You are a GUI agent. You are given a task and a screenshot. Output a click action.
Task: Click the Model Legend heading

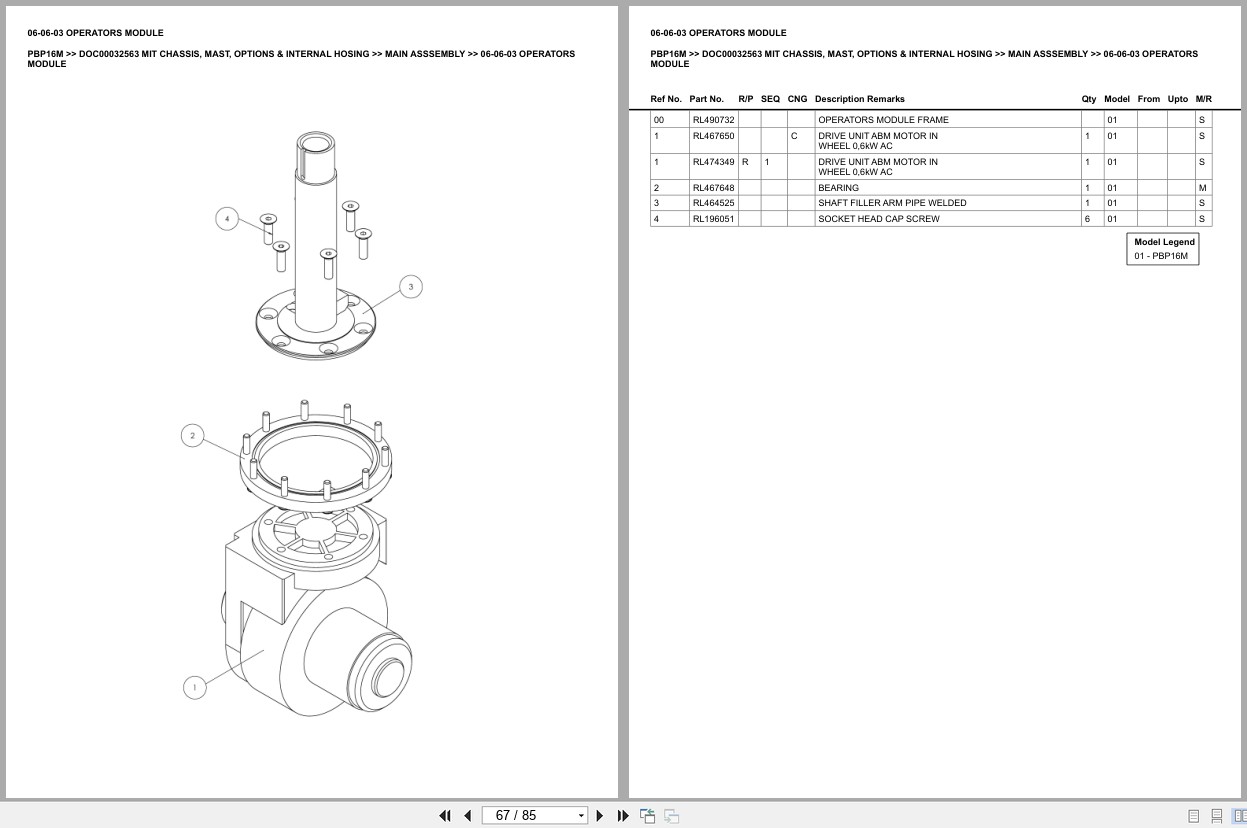(x=1164, y=242)
